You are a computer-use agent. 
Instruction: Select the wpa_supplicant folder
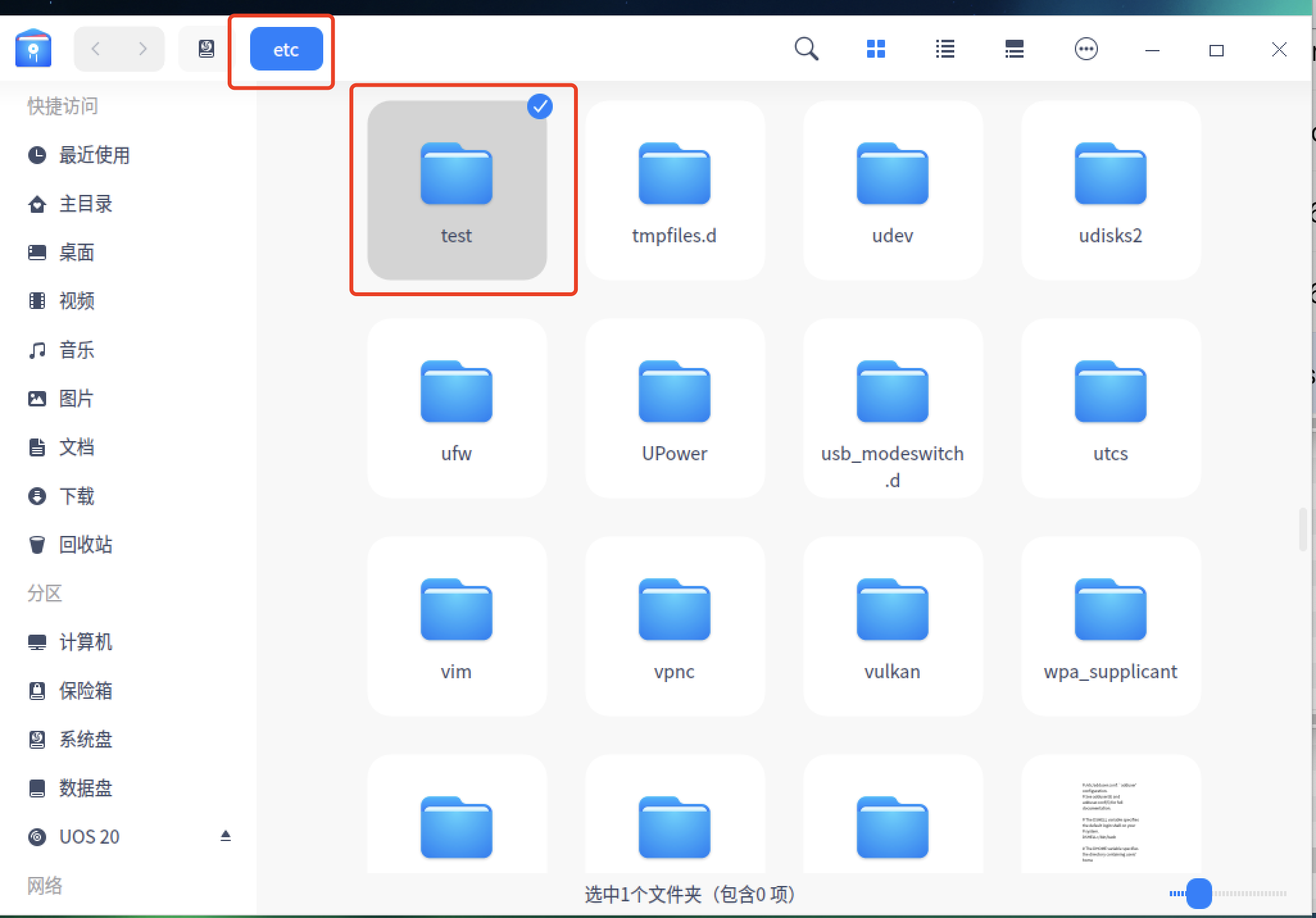click(x=1110, y=626)
